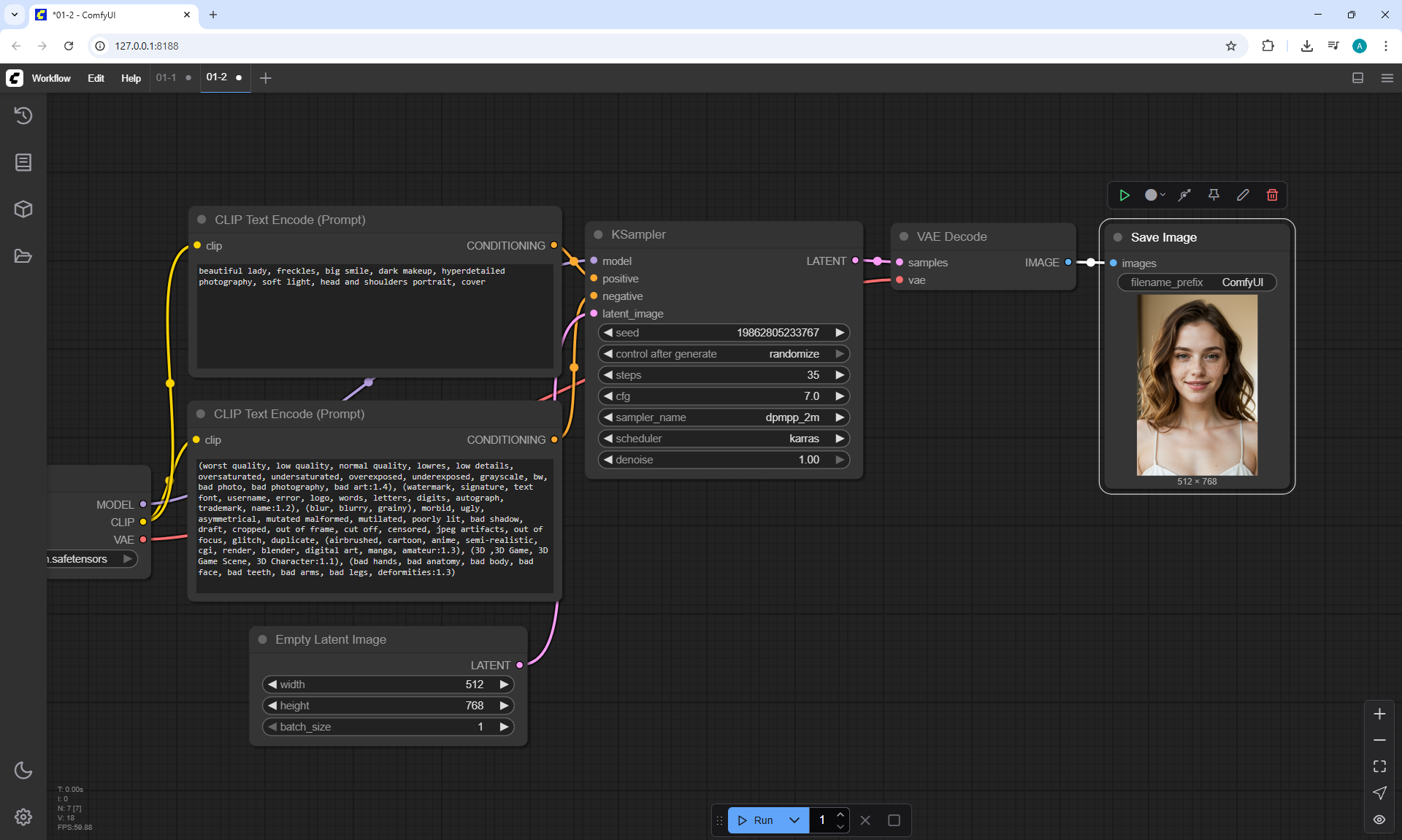
Task: Toggle dark theme moon icon
Action: tap(23, 770)
